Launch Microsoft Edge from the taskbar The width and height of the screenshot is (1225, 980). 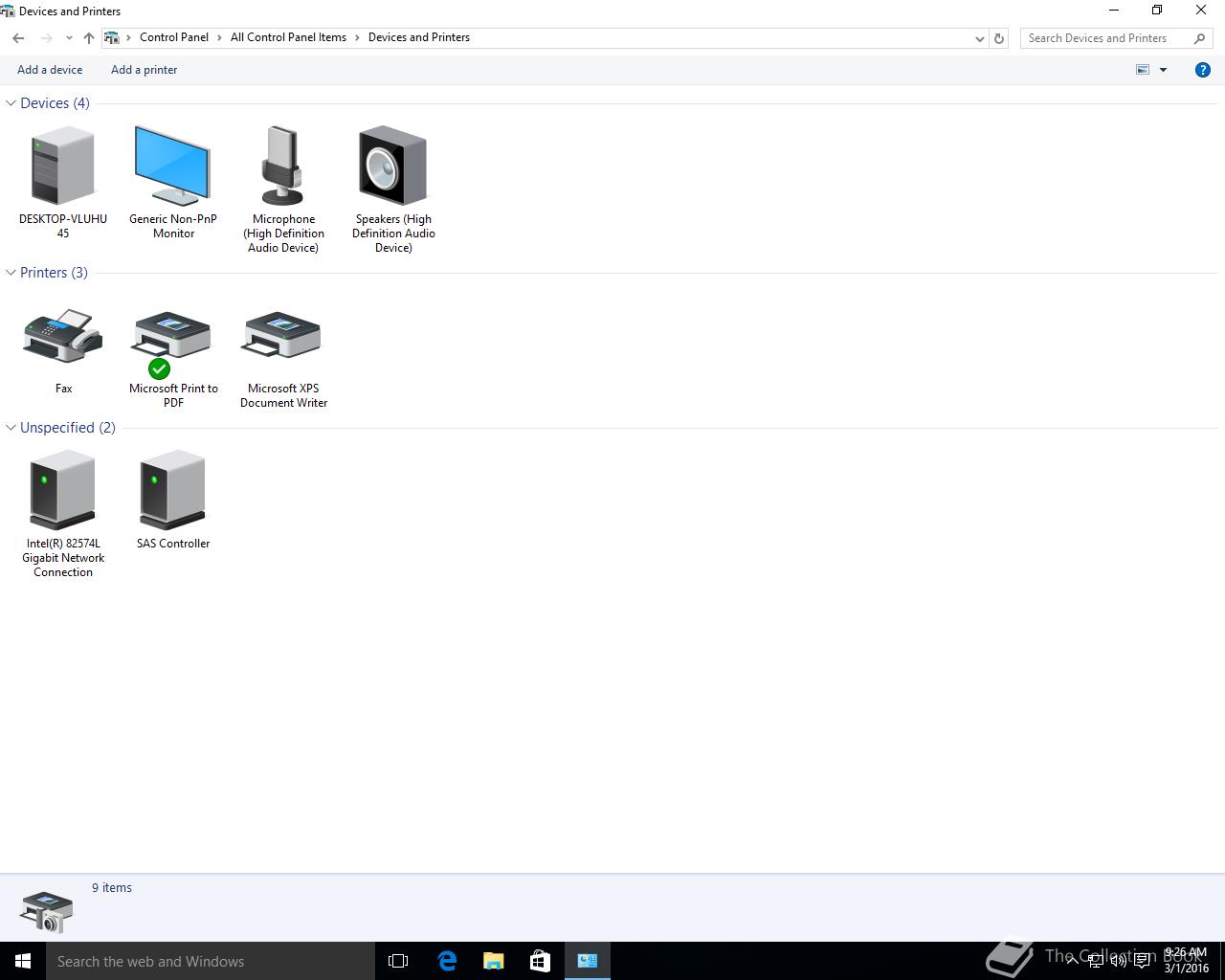pos(446,961)
